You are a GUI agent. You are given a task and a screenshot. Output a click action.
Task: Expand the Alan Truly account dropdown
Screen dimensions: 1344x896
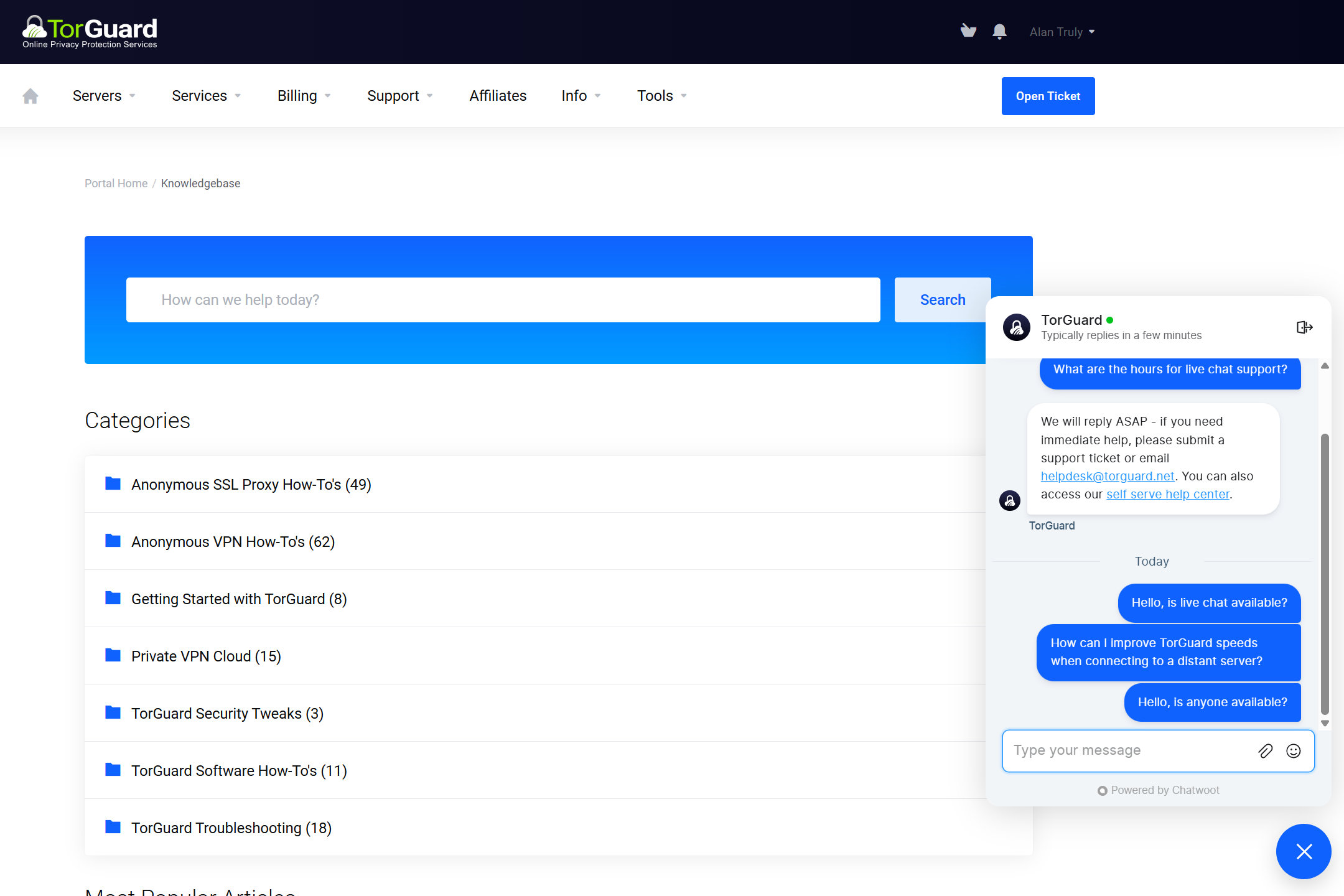(x=1062, y=31)
